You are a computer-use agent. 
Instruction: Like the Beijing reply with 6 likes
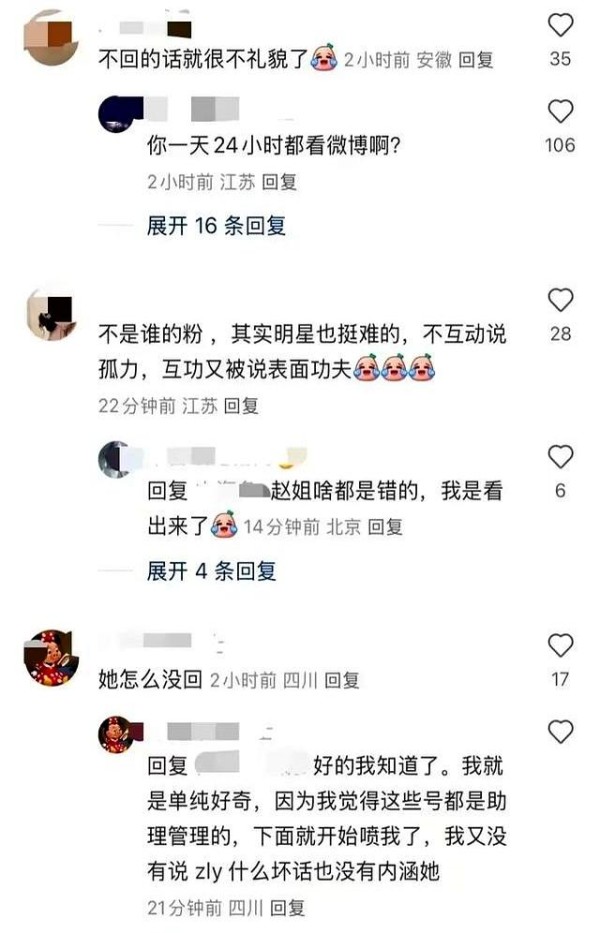click(560, 457)
